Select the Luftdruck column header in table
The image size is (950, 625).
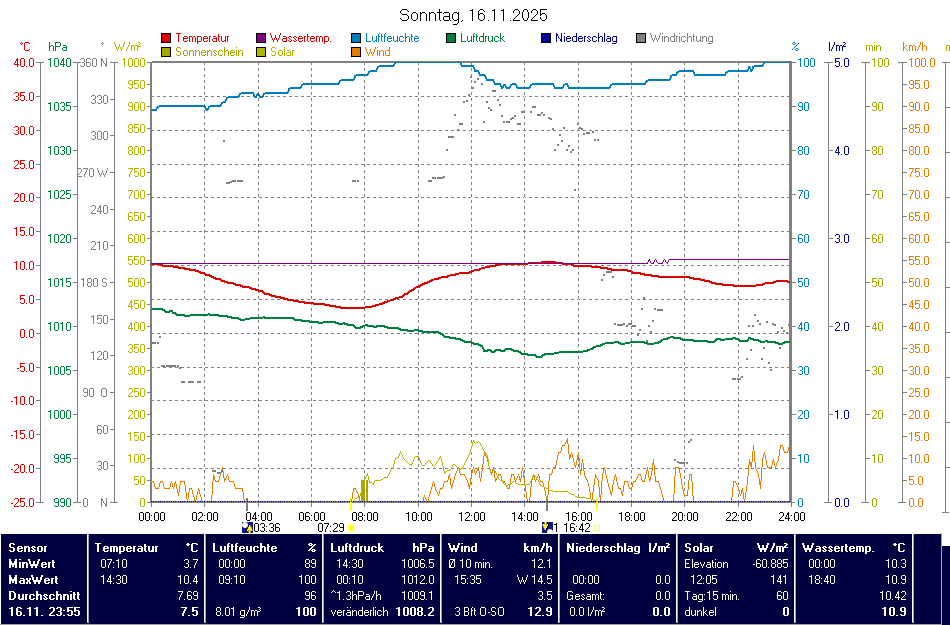[x=357, y=548]
